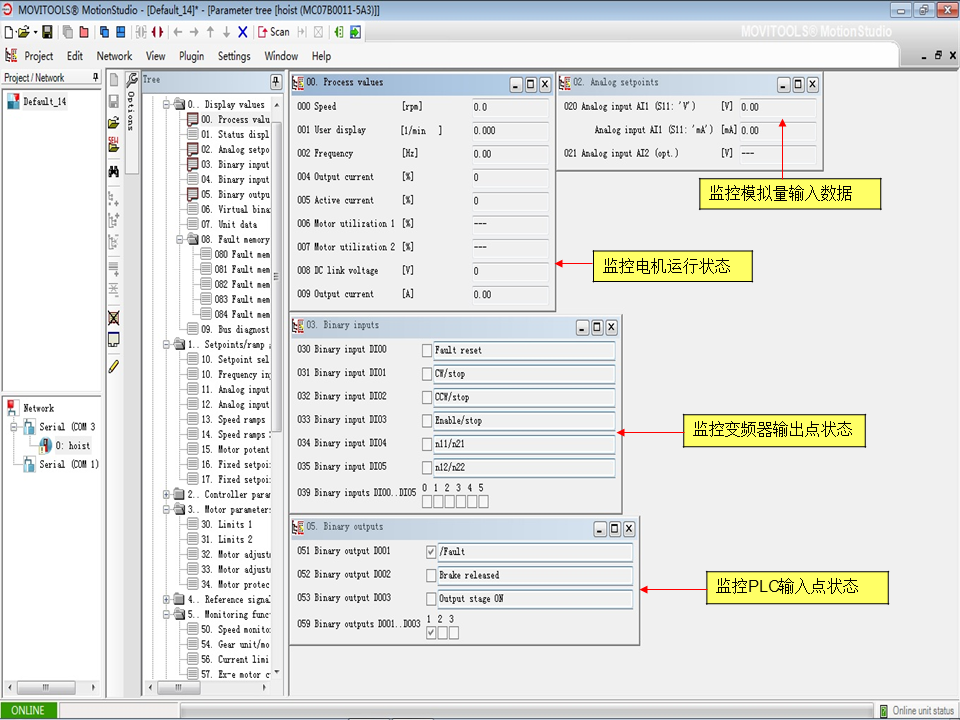Click the Options wrench tab icon
This screenshot has height=720, width=960.
pyautogui.click(x=131, y=80)
